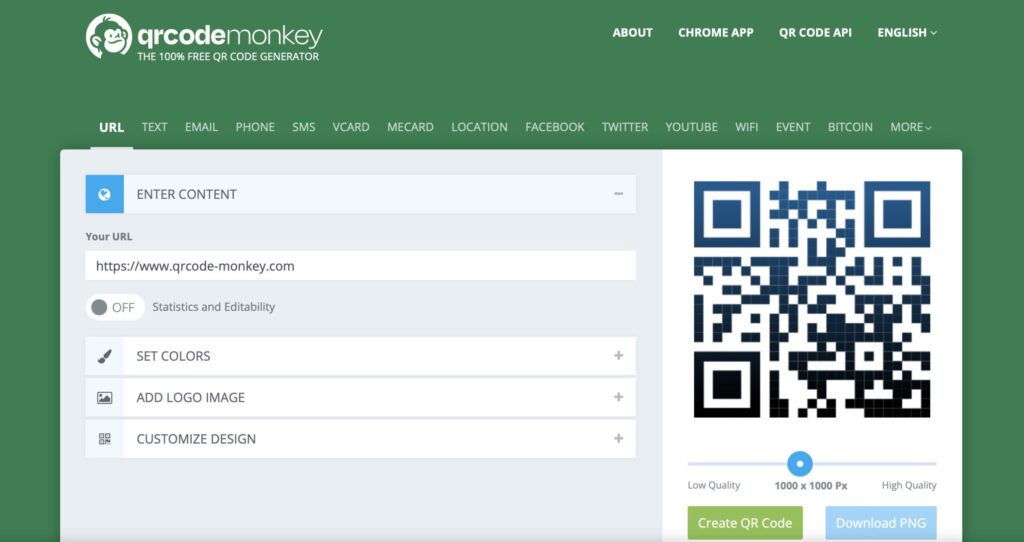Open the Chrome App link
Viewport: 1024px width, 542px height.
tap(716, 33)
